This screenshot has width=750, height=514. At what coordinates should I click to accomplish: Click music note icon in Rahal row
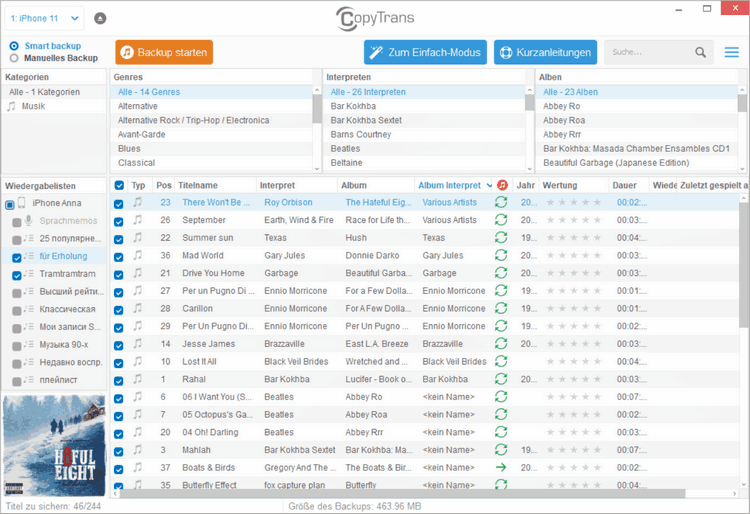(x=138, y=379)
